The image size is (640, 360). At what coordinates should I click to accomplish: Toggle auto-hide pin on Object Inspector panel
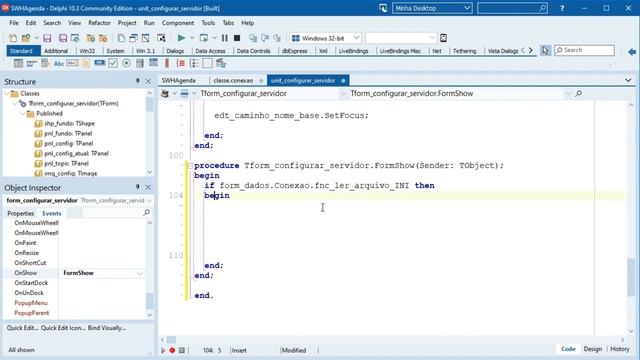[138, 187]
